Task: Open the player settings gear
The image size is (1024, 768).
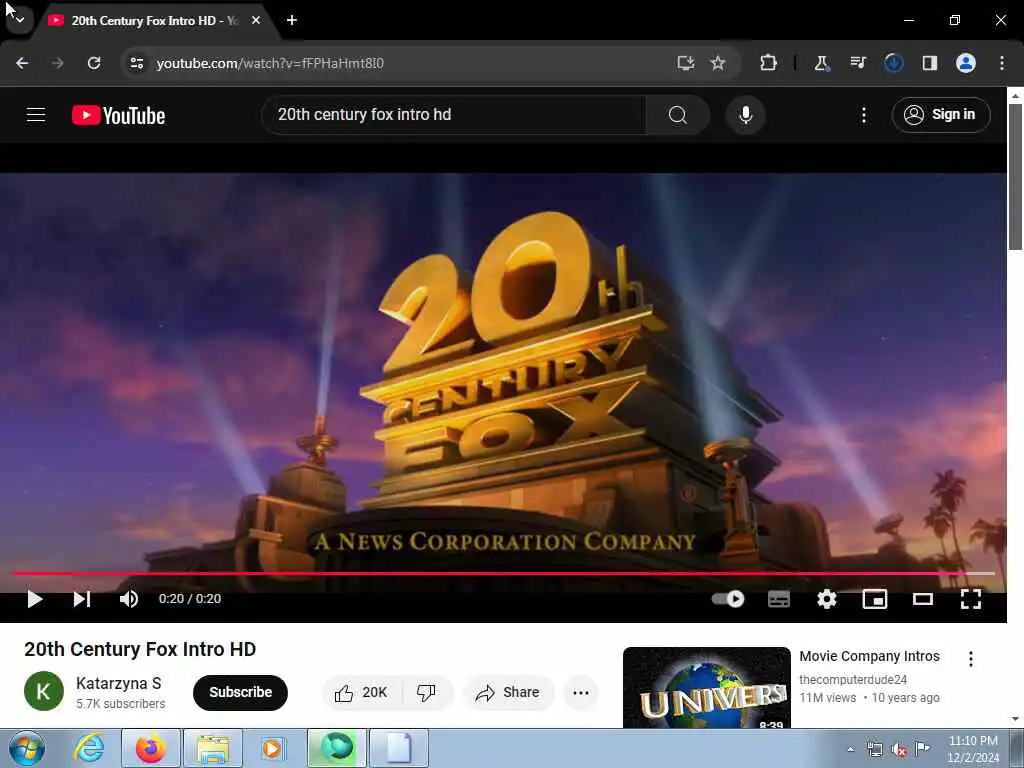Action: tap(827, 599)
